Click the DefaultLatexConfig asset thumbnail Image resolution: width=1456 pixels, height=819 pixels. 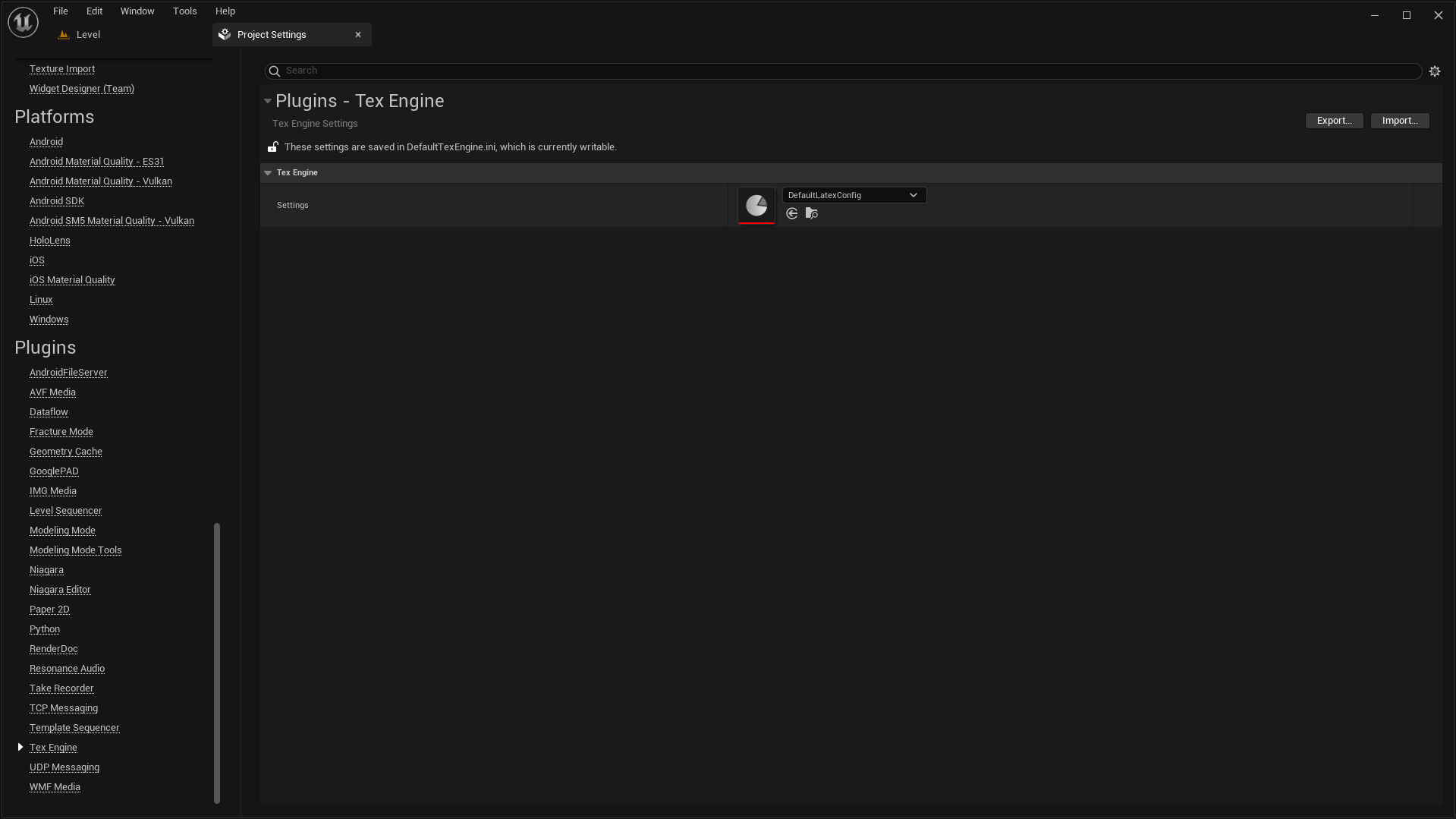[756, 205]
